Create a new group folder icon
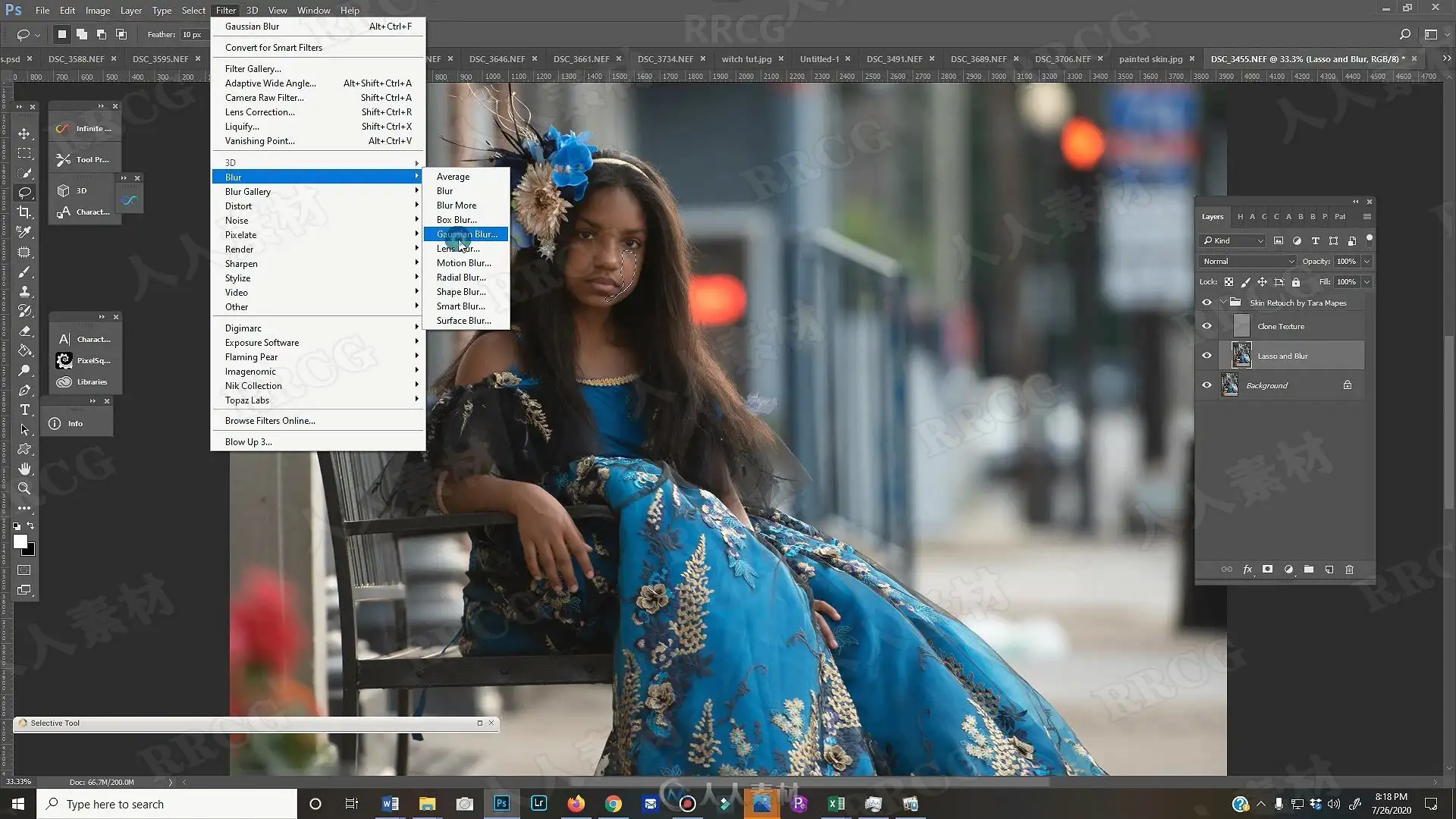Viewport: 1456px width, 819px height. 1308,570
